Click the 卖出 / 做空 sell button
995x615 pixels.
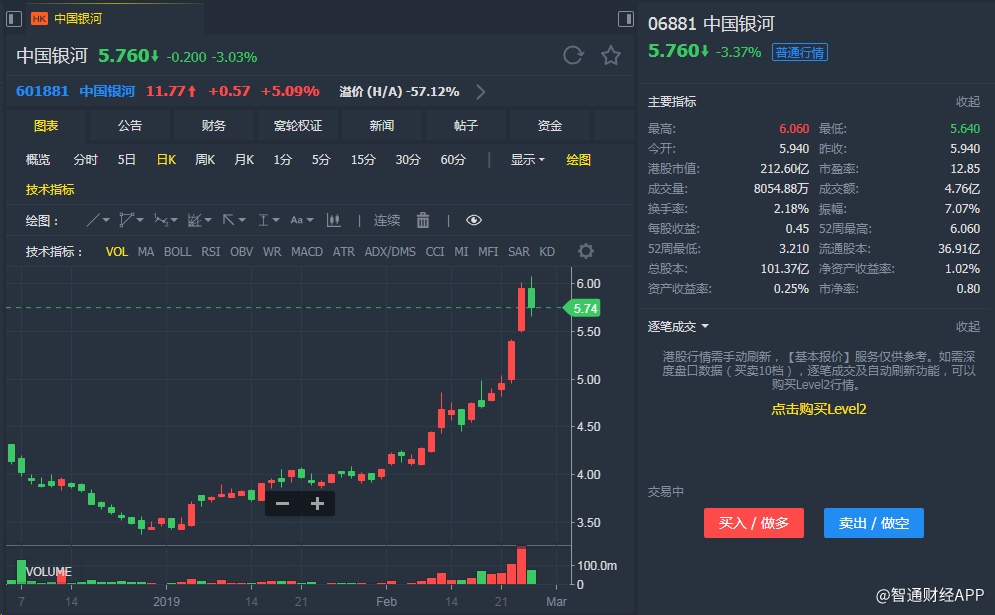[874, 523]
